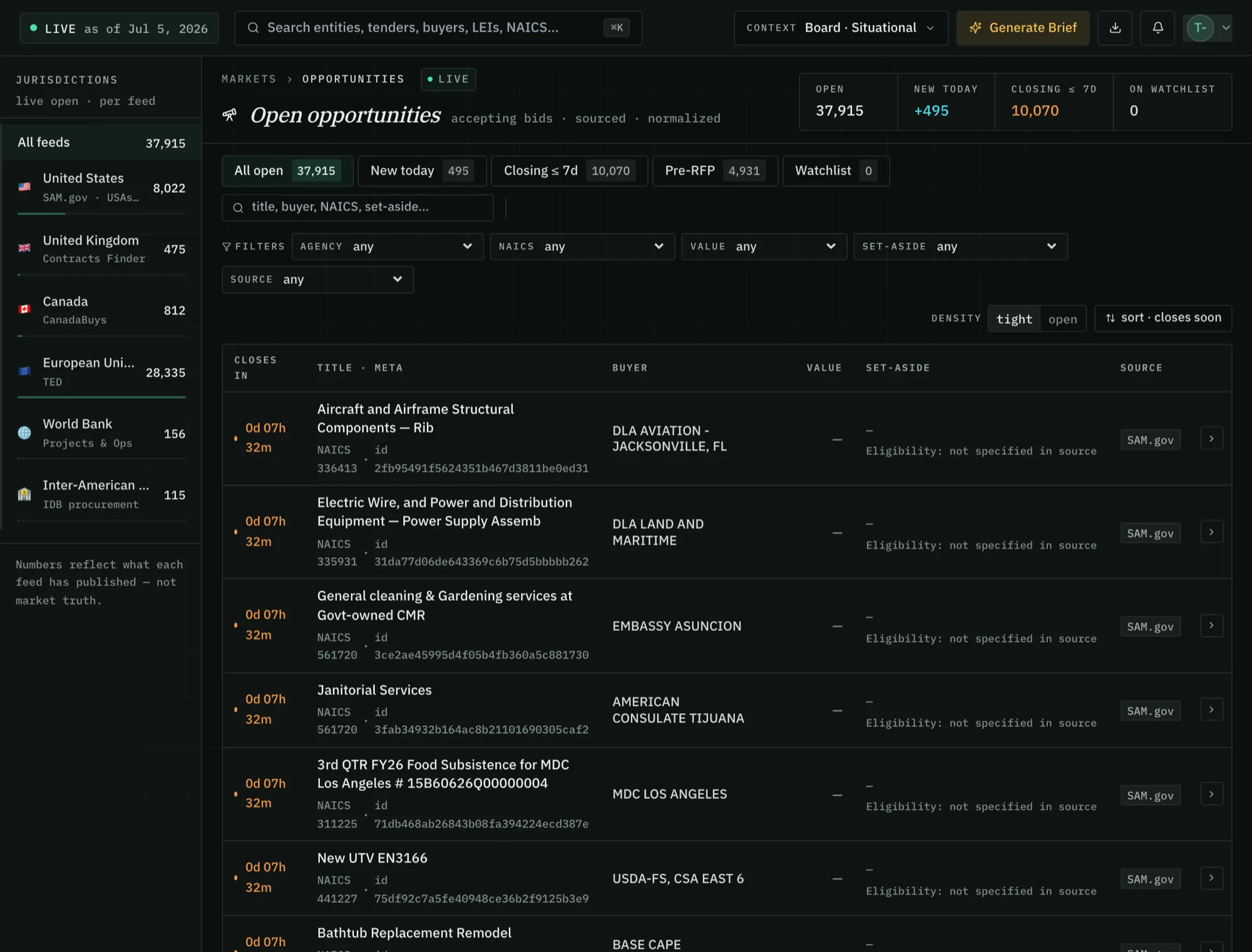Click the LIVE as of Jul 5, 2026 badge
This screenshot has height=952, width=1252.
tap(119, 28)
